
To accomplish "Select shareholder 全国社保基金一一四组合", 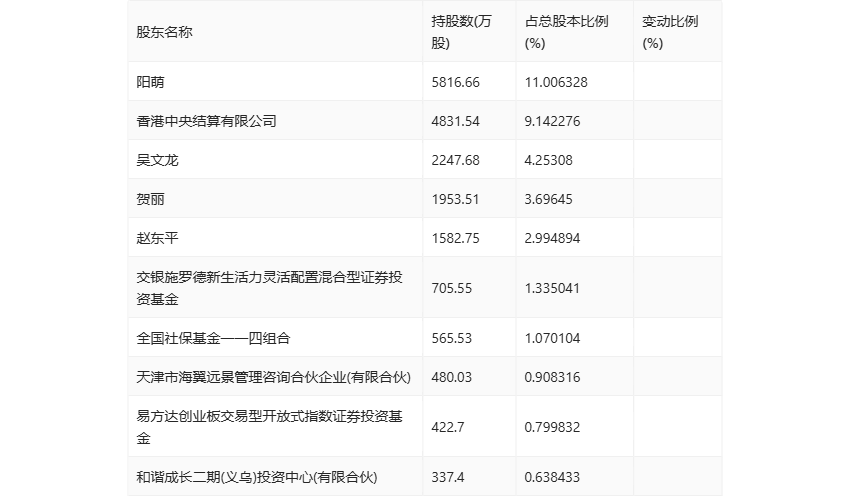I will 213,338.
